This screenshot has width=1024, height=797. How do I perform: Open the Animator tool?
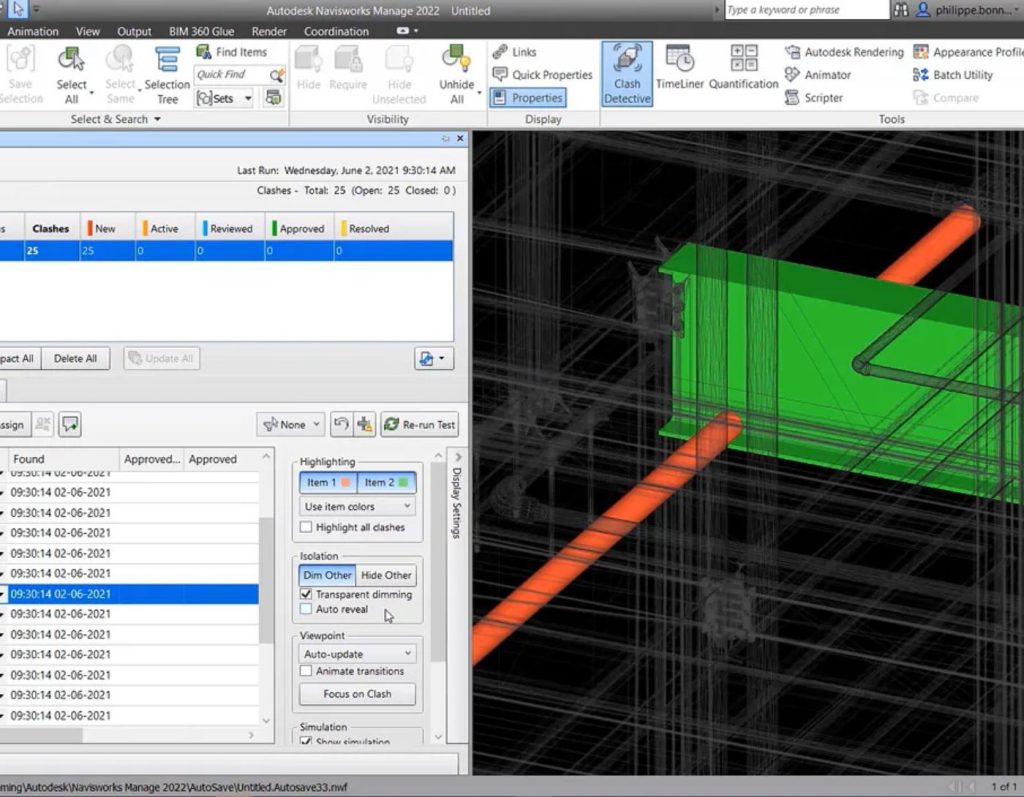(818, 74)
